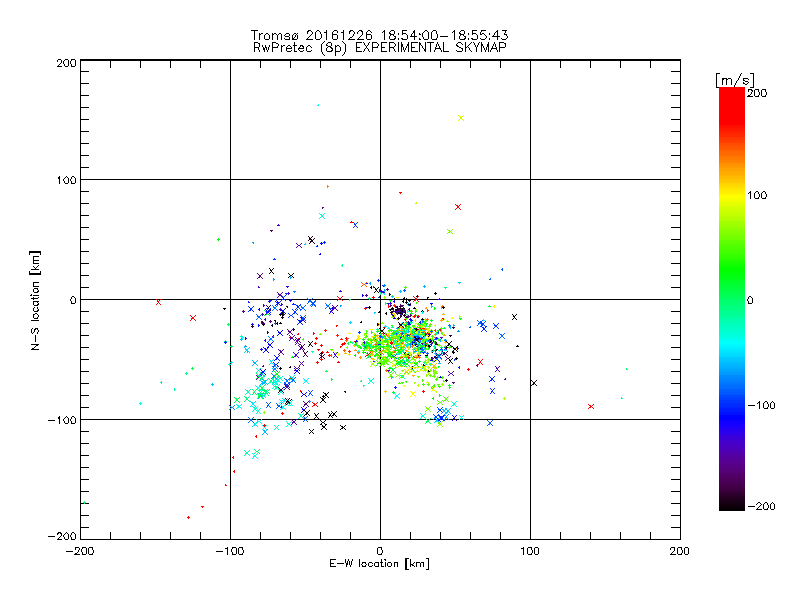Click the y-axis tick label "-100"

pos(62,420)
